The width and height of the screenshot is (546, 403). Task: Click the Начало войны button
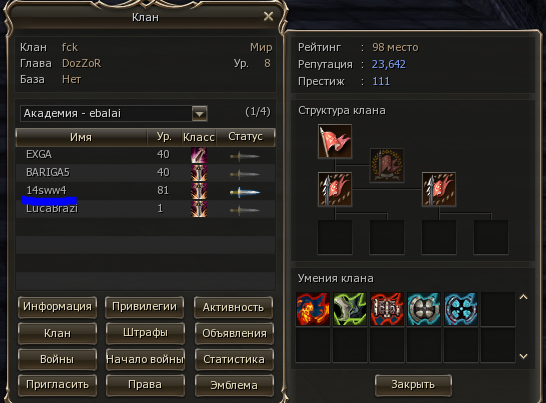[x=145, y=359]
